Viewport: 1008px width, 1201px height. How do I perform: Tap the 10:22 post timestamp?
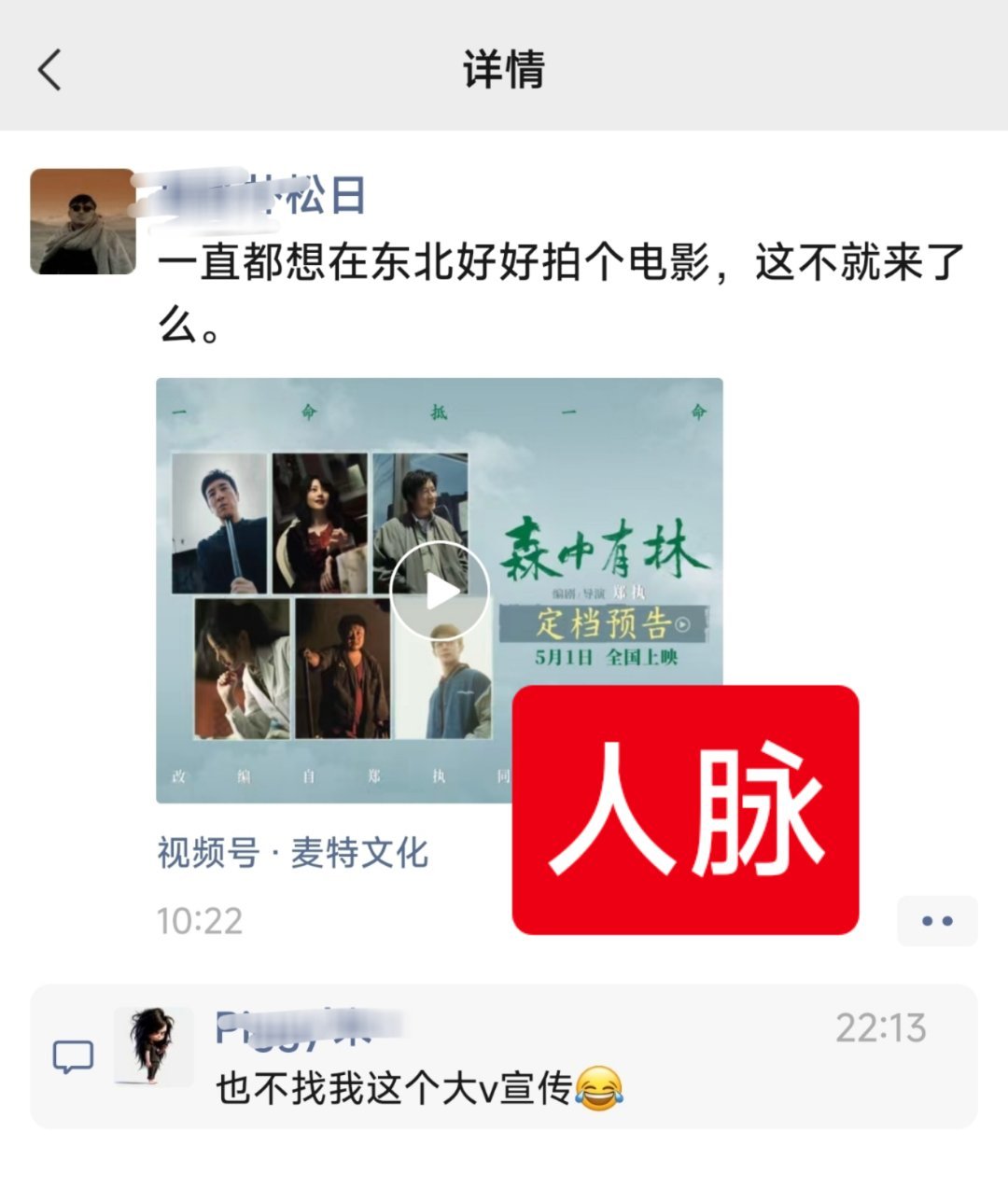(x=200, y=921)
